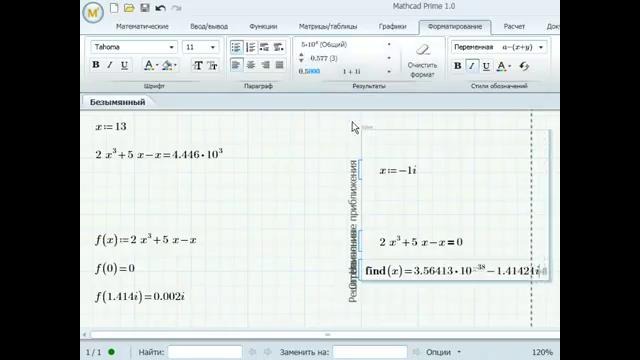This screenshot has height=360, width=640.
Task: Undo the last action
Action: point(160,8)
